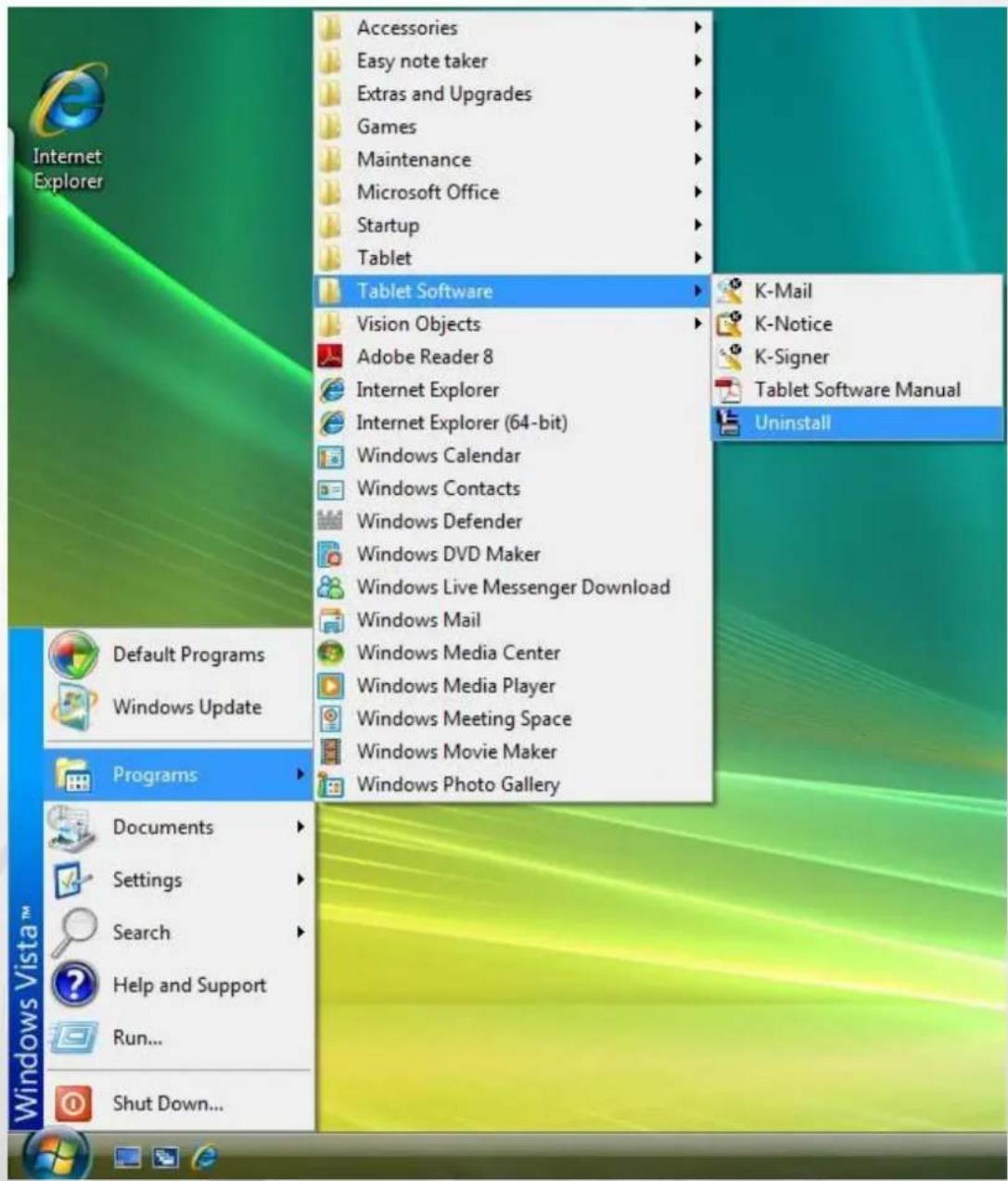The width and height of the screenshot is (1008, 1181).
Task: Open the Documents submenu
Action: pos(178,827)
